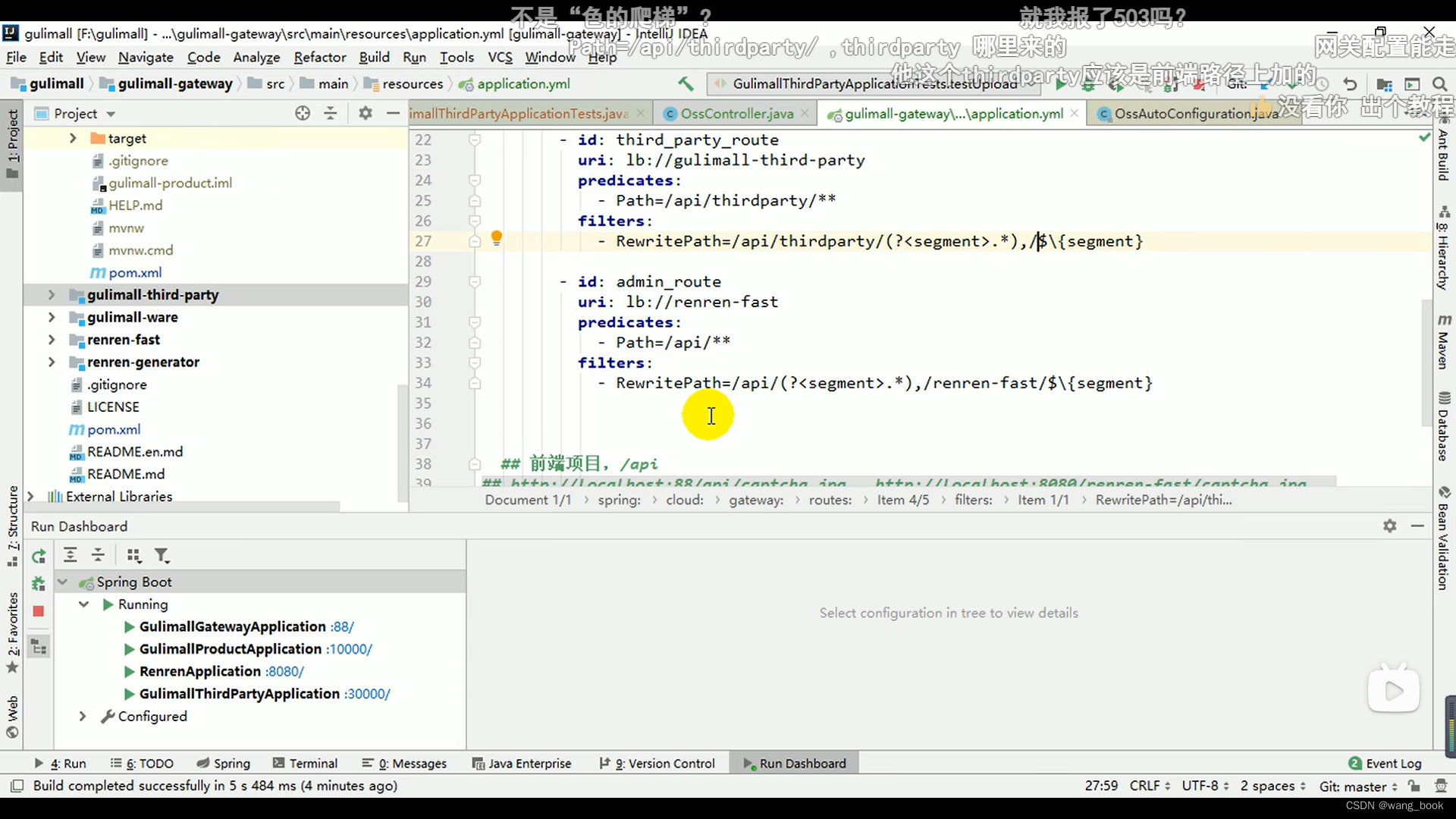Collapse Spring Boot node in Run Dashboard
1456x819 pixels.
point(64,582)
